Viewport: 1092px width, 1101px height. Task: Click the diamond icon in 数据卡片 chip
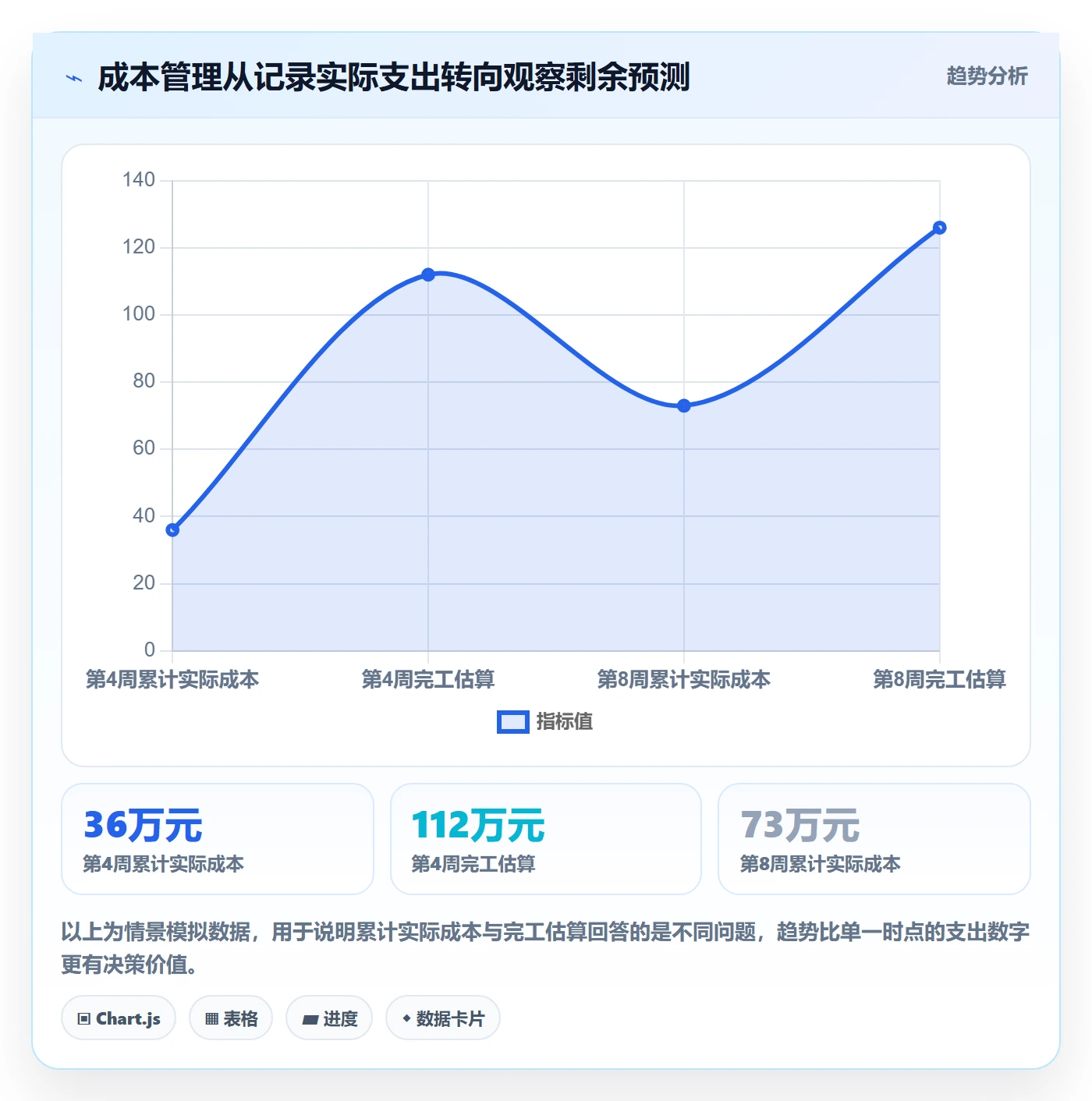coord(406,1018)
